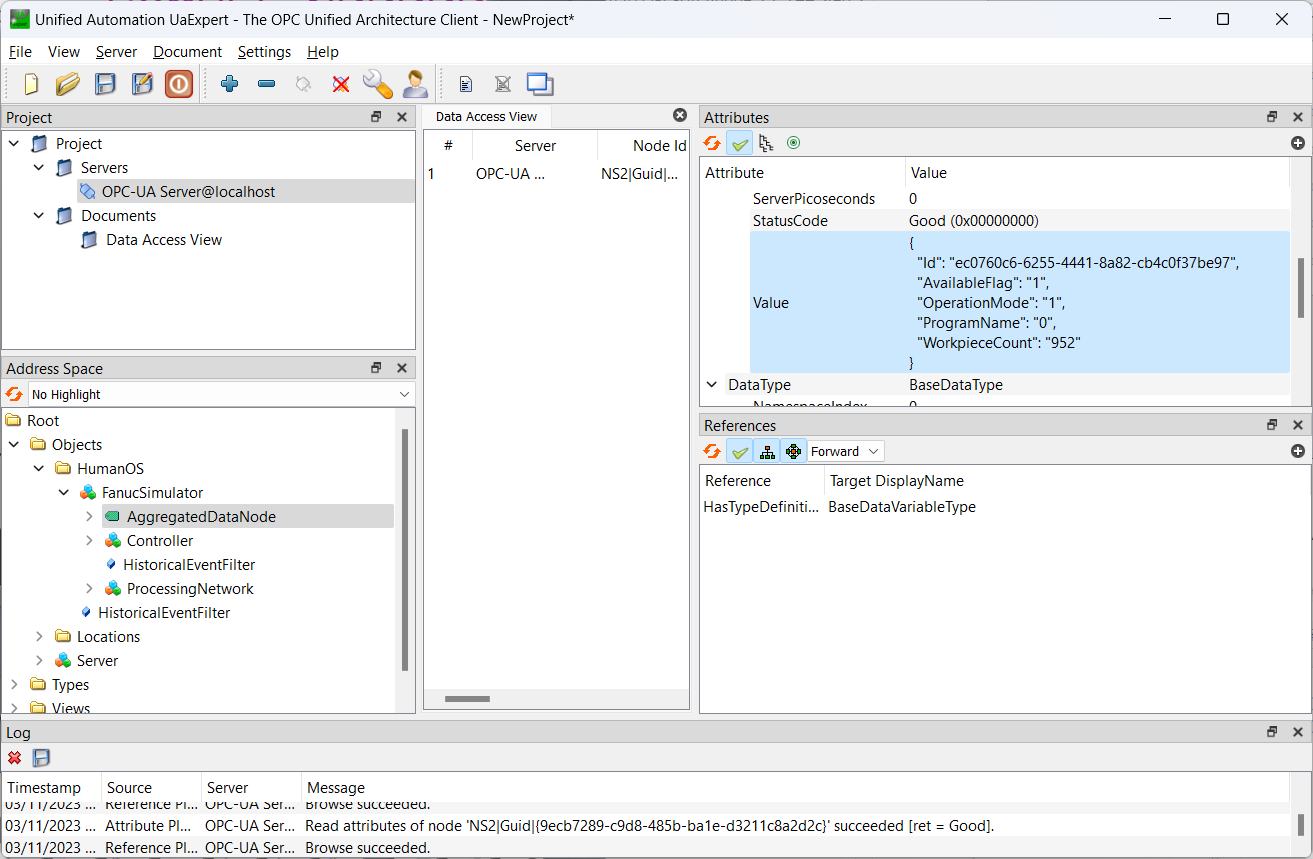Open a project using the folder icon
1313x859 pixels.
pyautogui.click(x=68, y=84)
